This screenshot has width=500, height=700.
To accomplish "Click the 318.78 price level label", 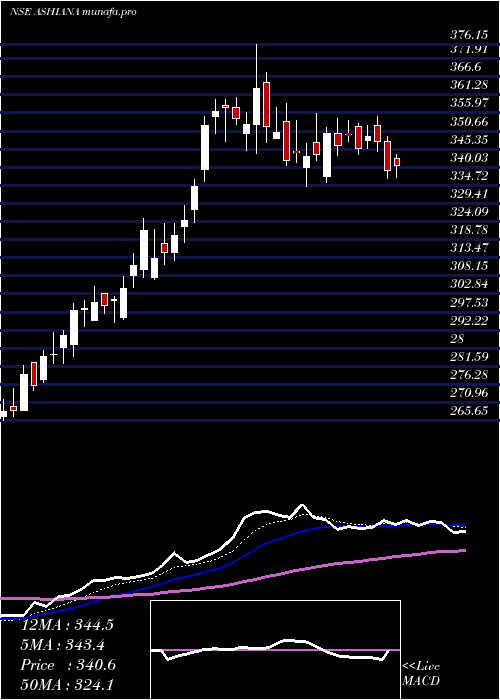I will coord(468,230).
